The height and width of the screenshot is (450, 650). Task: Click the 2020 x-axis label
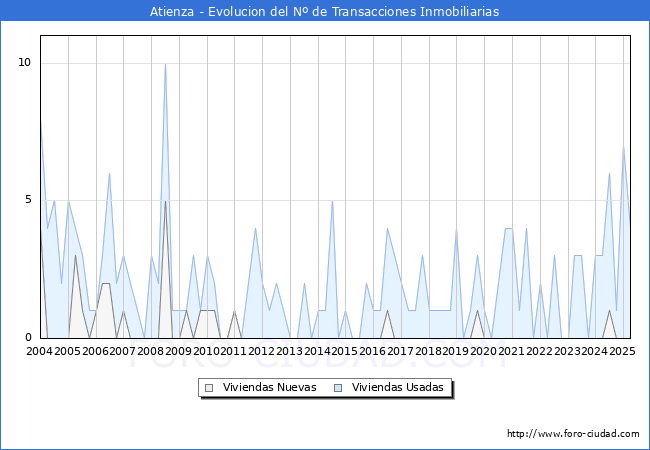tap(483, 351)
